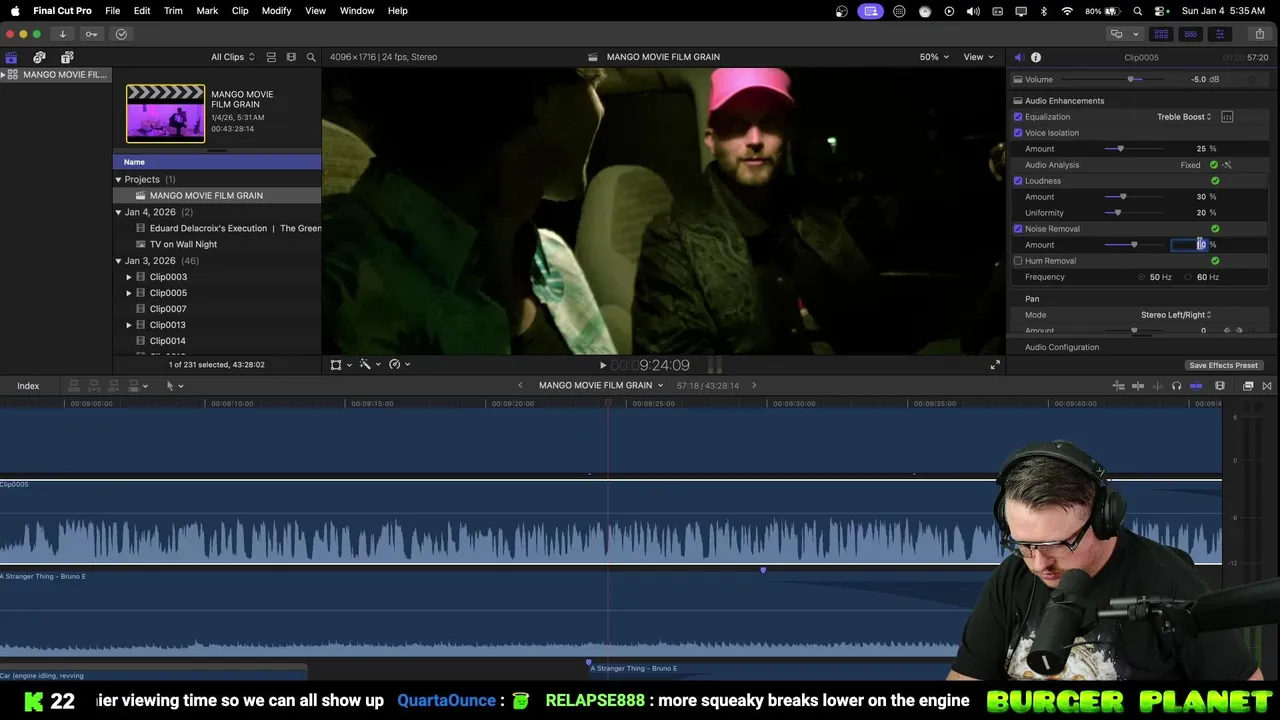Click the Share export icon

(1259, 34)
